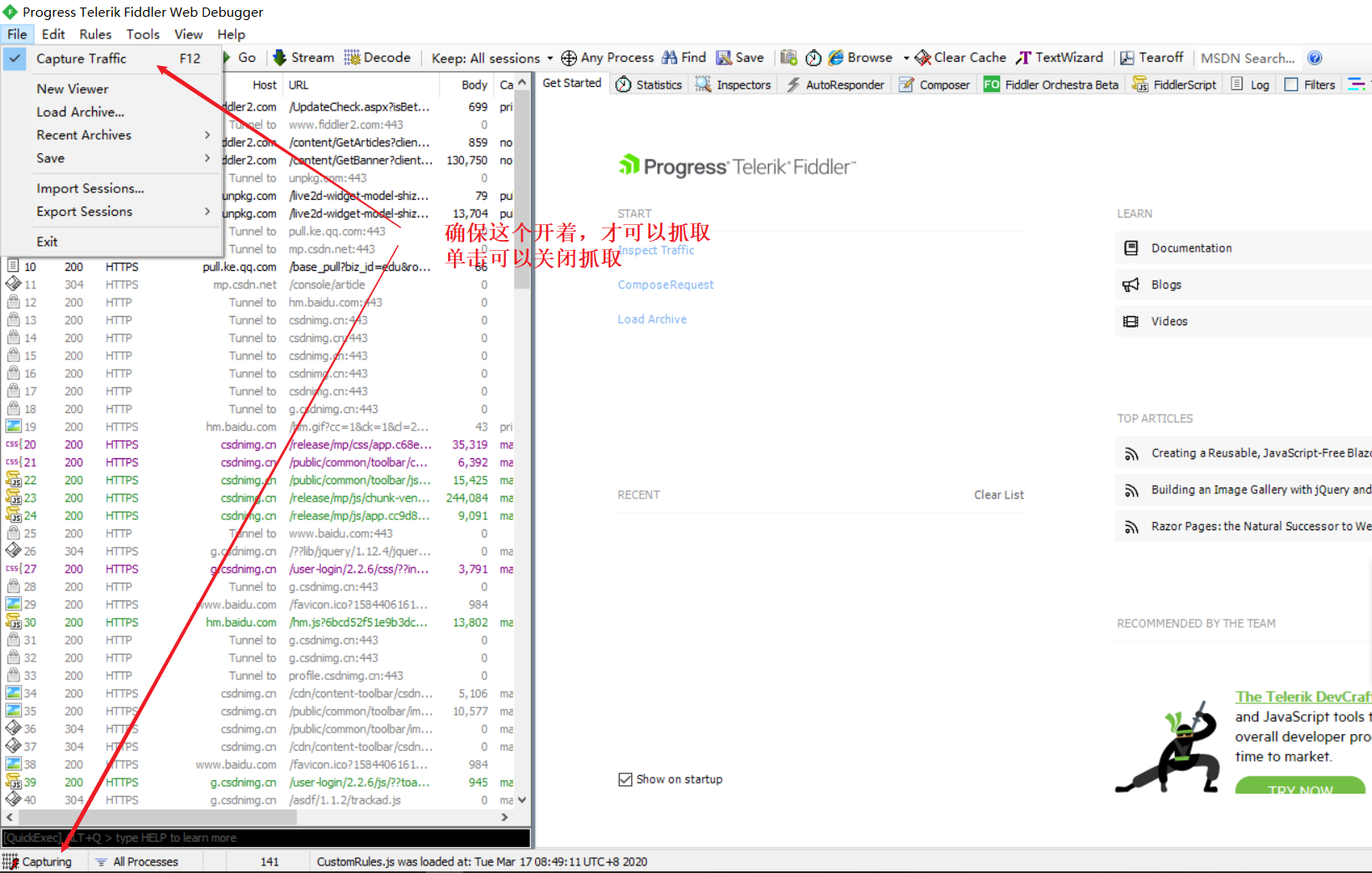Open the Rules menu
This screenshot has height=873, width=1372.
pos(95,34)
